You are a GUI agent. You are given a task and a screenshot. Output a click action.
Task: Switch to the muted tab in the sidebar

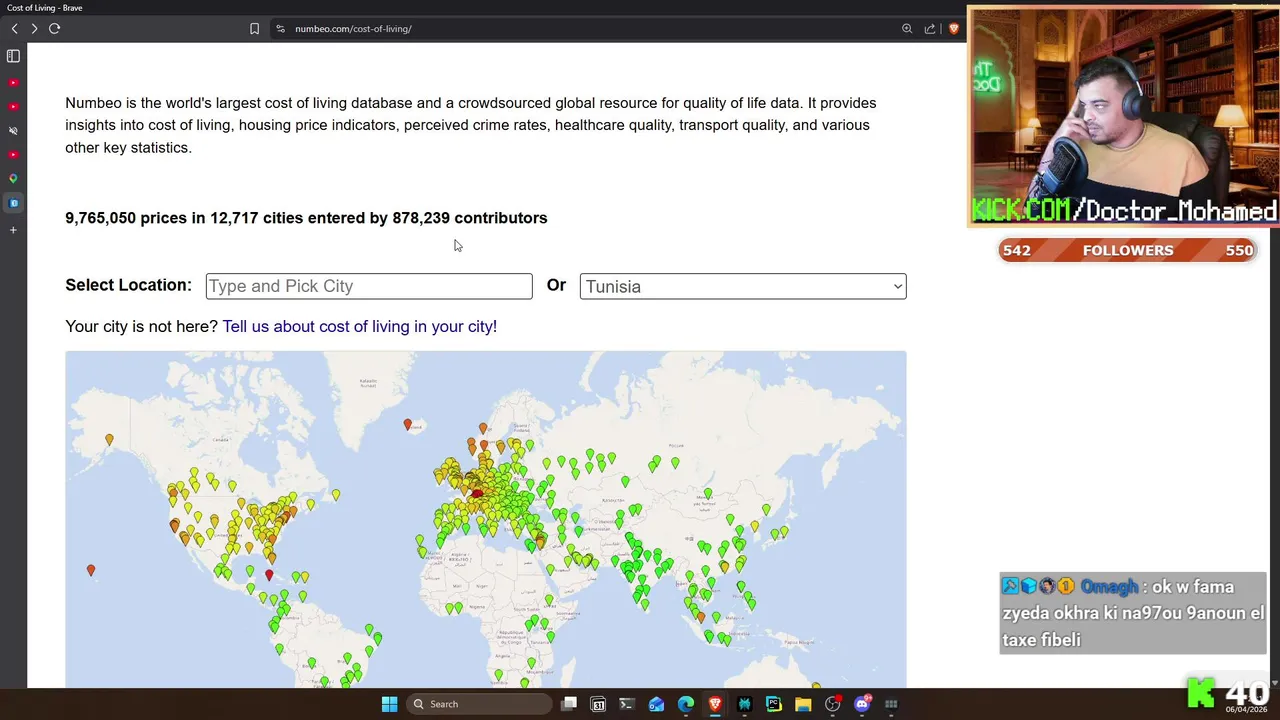(13, 131)
